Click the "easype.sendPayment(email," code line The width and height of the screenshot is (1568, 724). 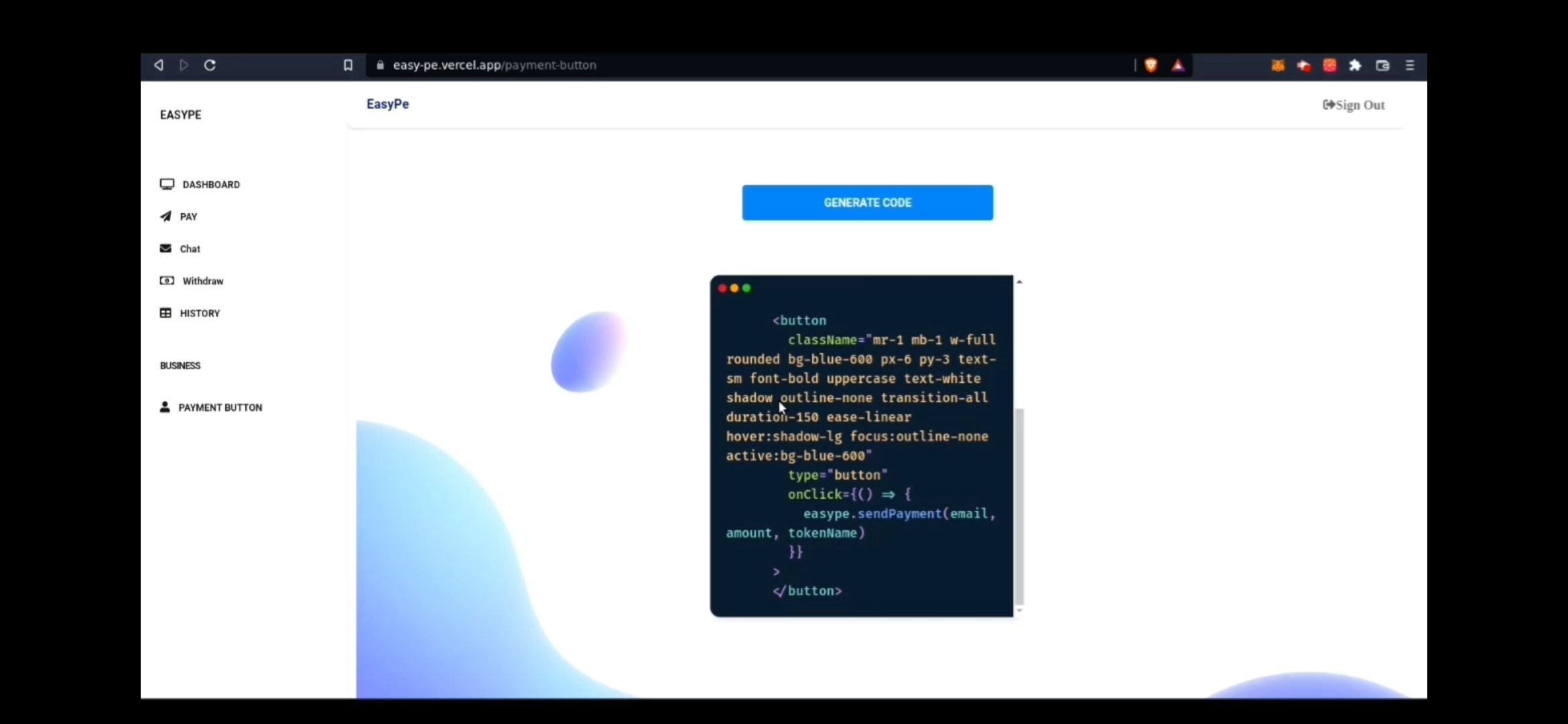[899, 514]
